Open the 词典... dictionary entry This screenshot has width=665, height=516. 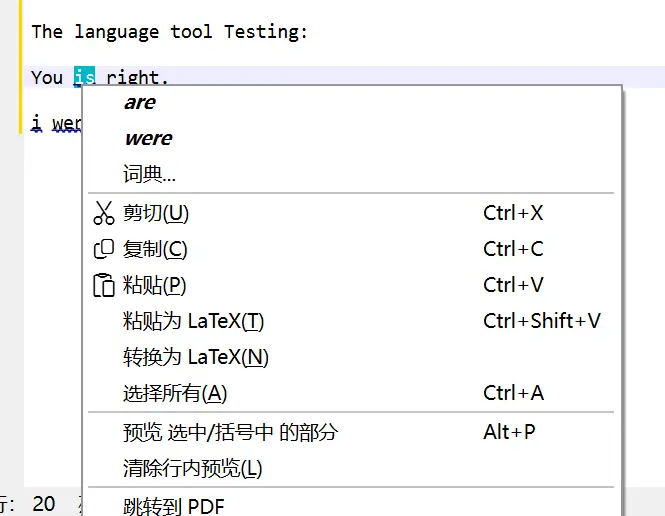tap(149, 175)
